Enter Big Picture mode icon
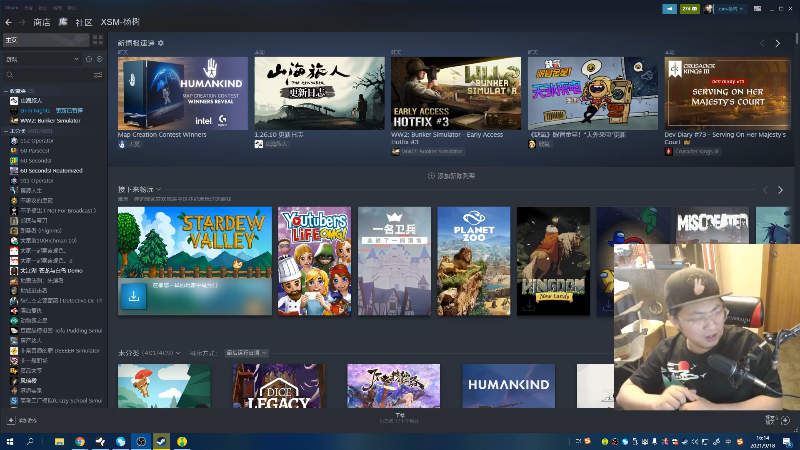 [x=758, y=9]
